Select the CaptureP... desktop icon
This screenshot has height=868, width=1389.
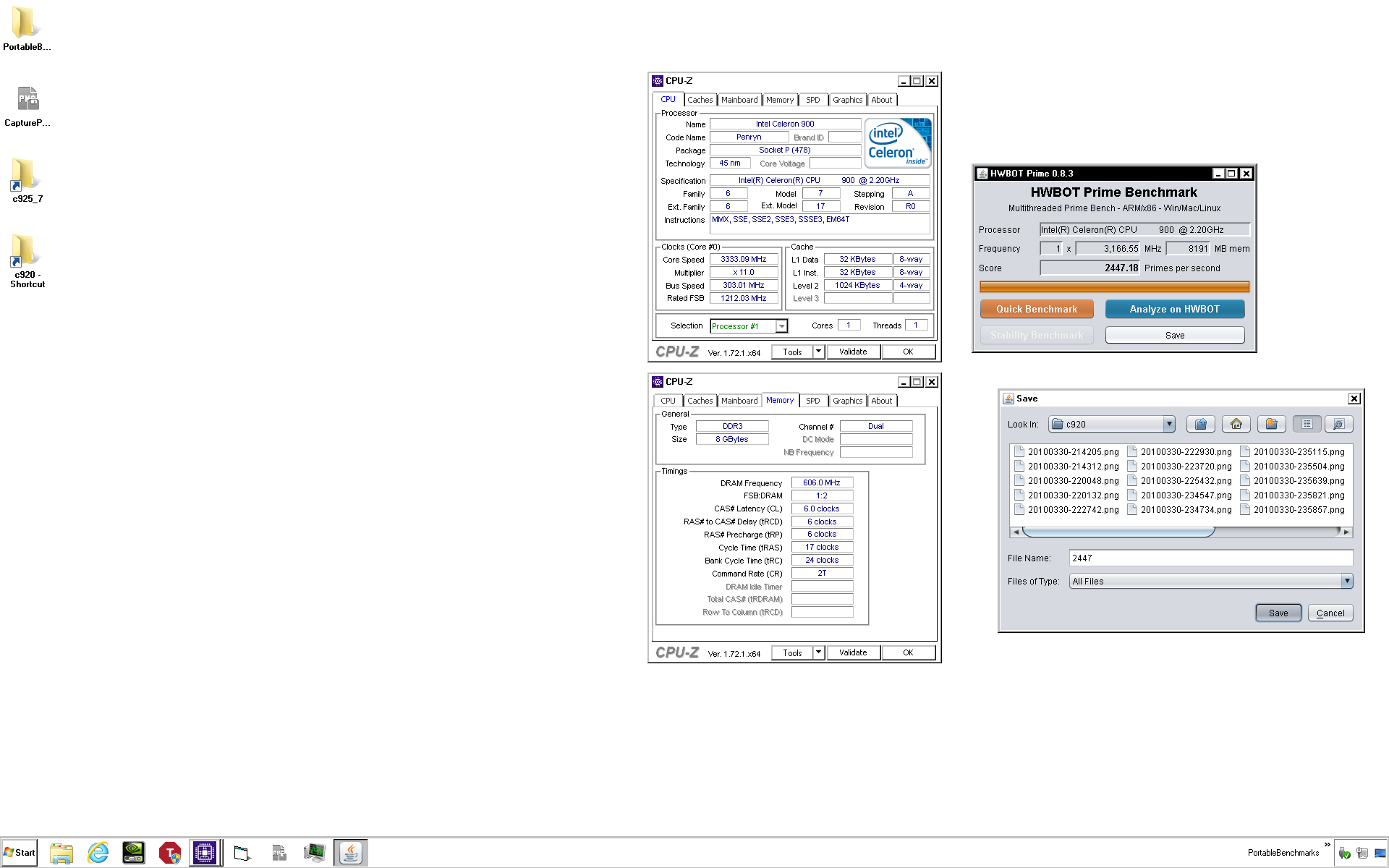point(27,106)
